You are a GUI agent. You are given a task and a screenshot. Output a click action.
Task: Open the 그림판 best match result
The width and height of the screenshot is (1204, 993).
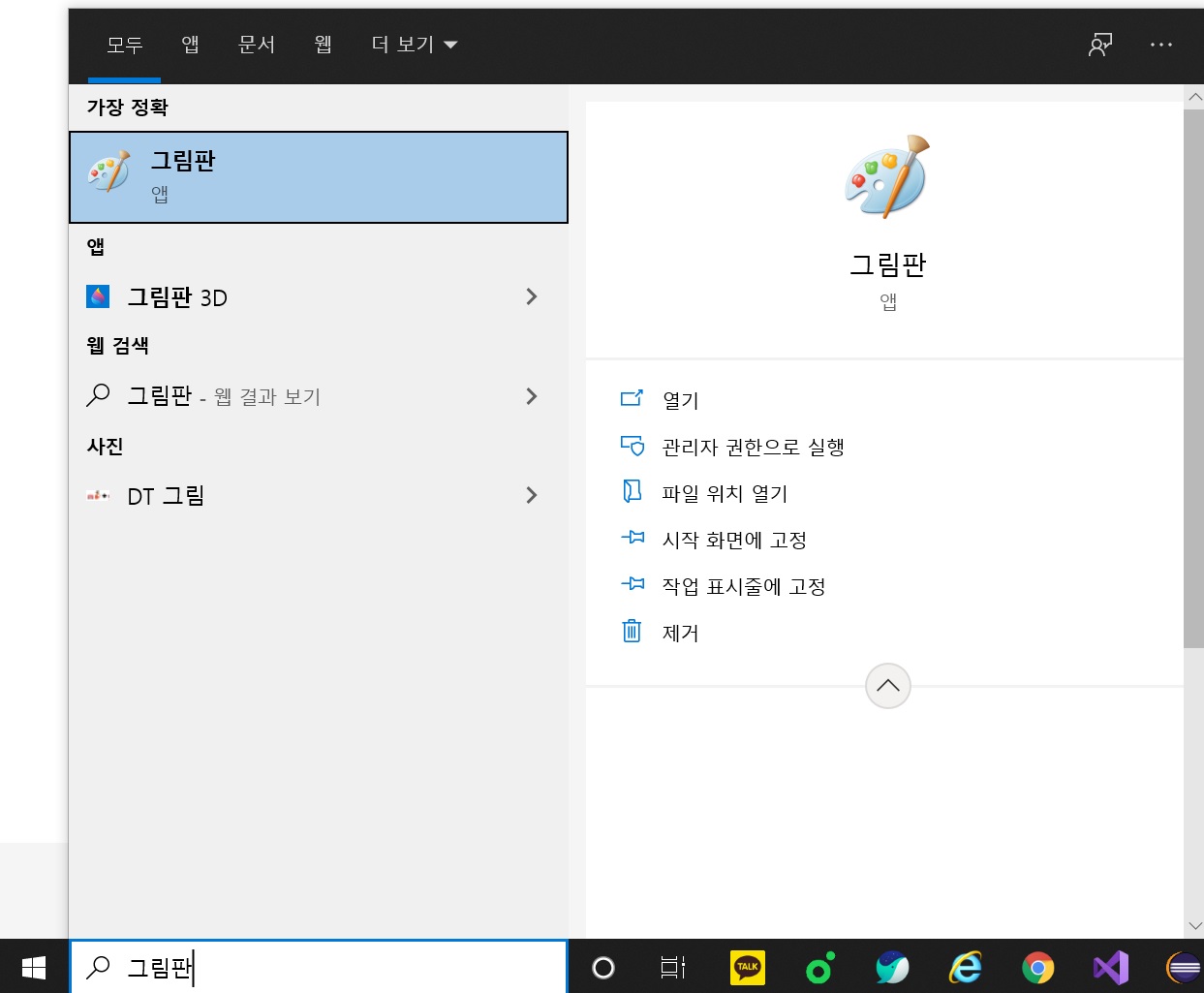tap(319, 177)
